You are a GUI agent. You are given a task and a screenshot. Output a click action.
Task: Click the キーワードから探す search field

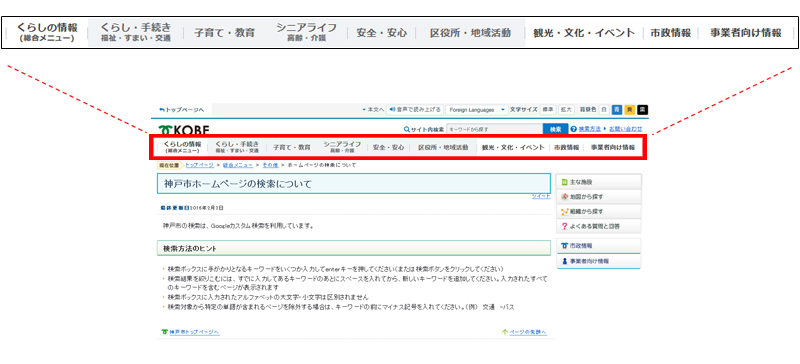click(x=494, y=129)
